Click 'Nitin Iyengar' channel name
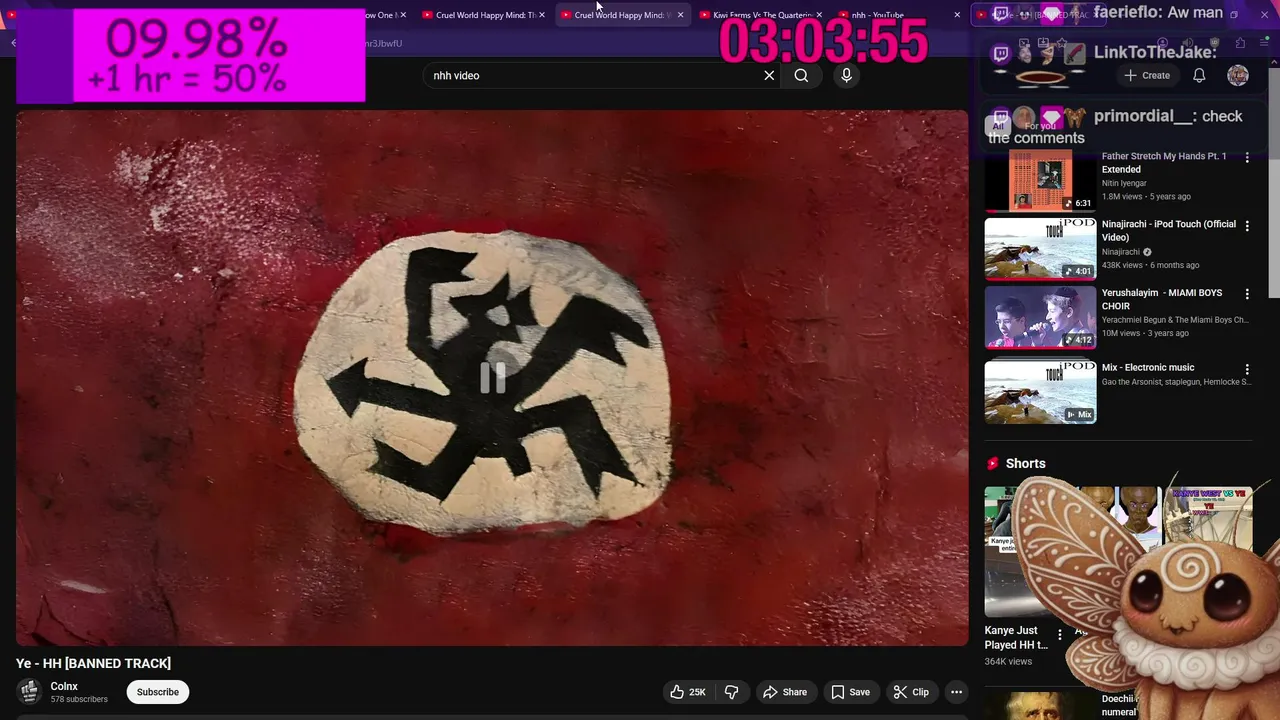This screenshot has height=720, width=1280. (x=1125, y=183)
